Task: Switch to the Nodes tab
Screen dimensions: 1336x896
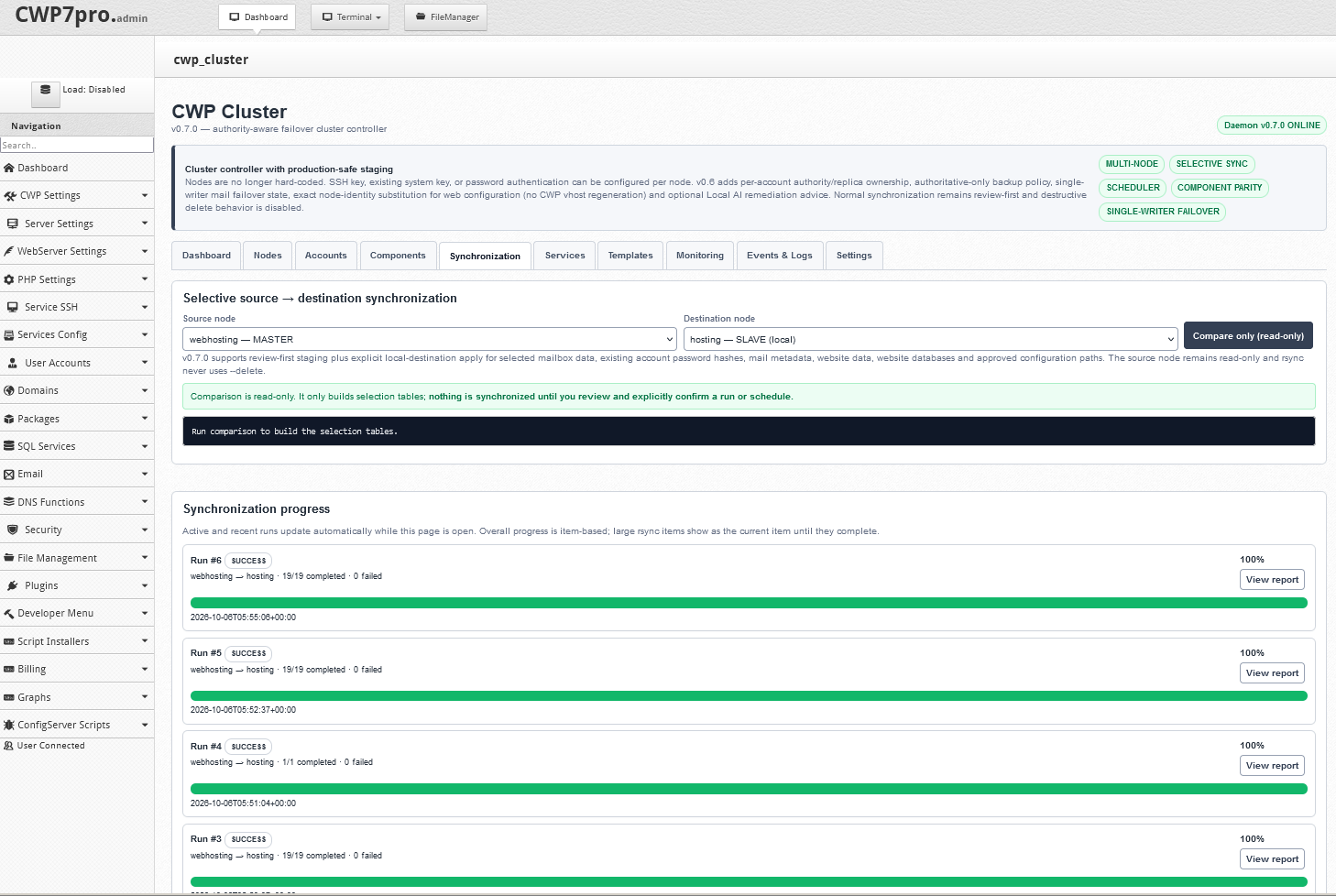Action: (268, 256)
